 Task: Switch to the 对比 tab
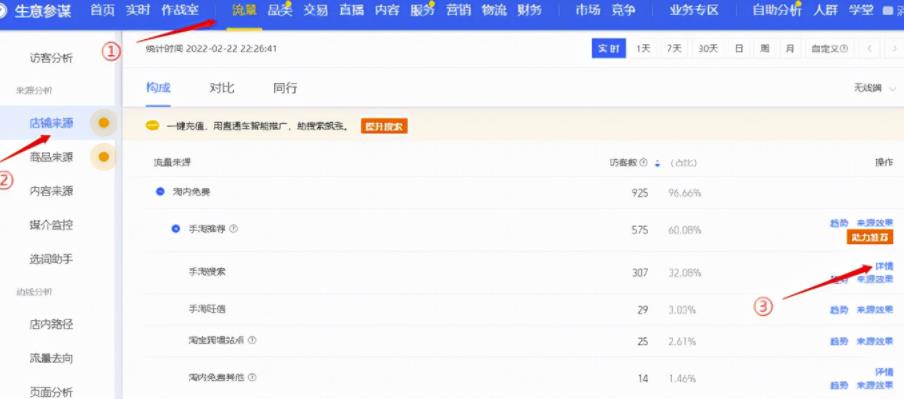point(222,88)
